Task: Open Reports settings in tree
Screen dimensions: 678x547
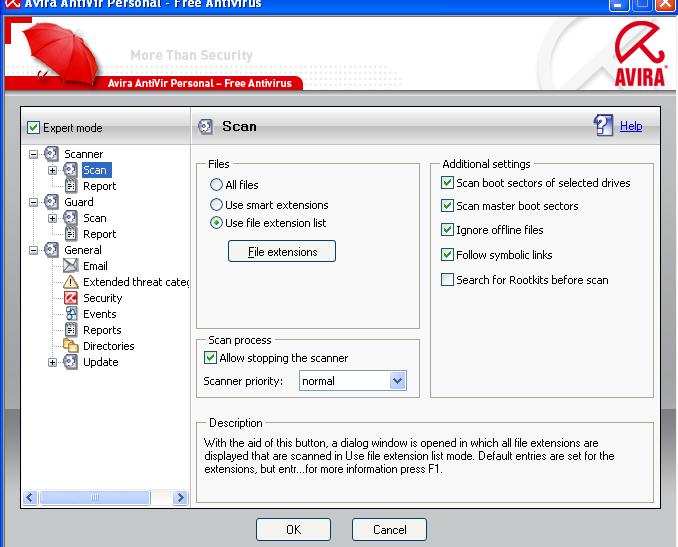Action: pyautogui.click(x=102, y=330)
